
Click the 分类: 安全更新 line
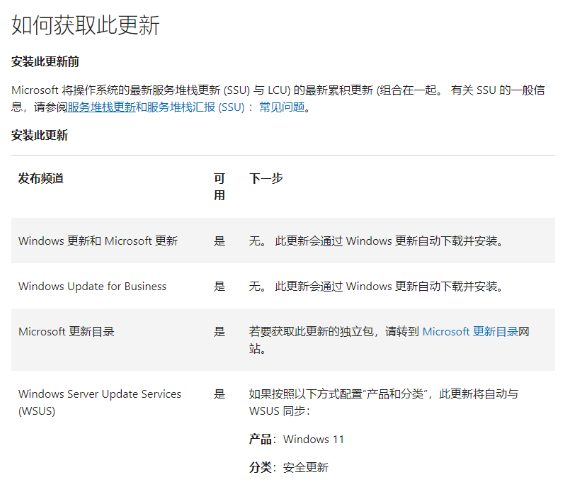tap(289, 467)
